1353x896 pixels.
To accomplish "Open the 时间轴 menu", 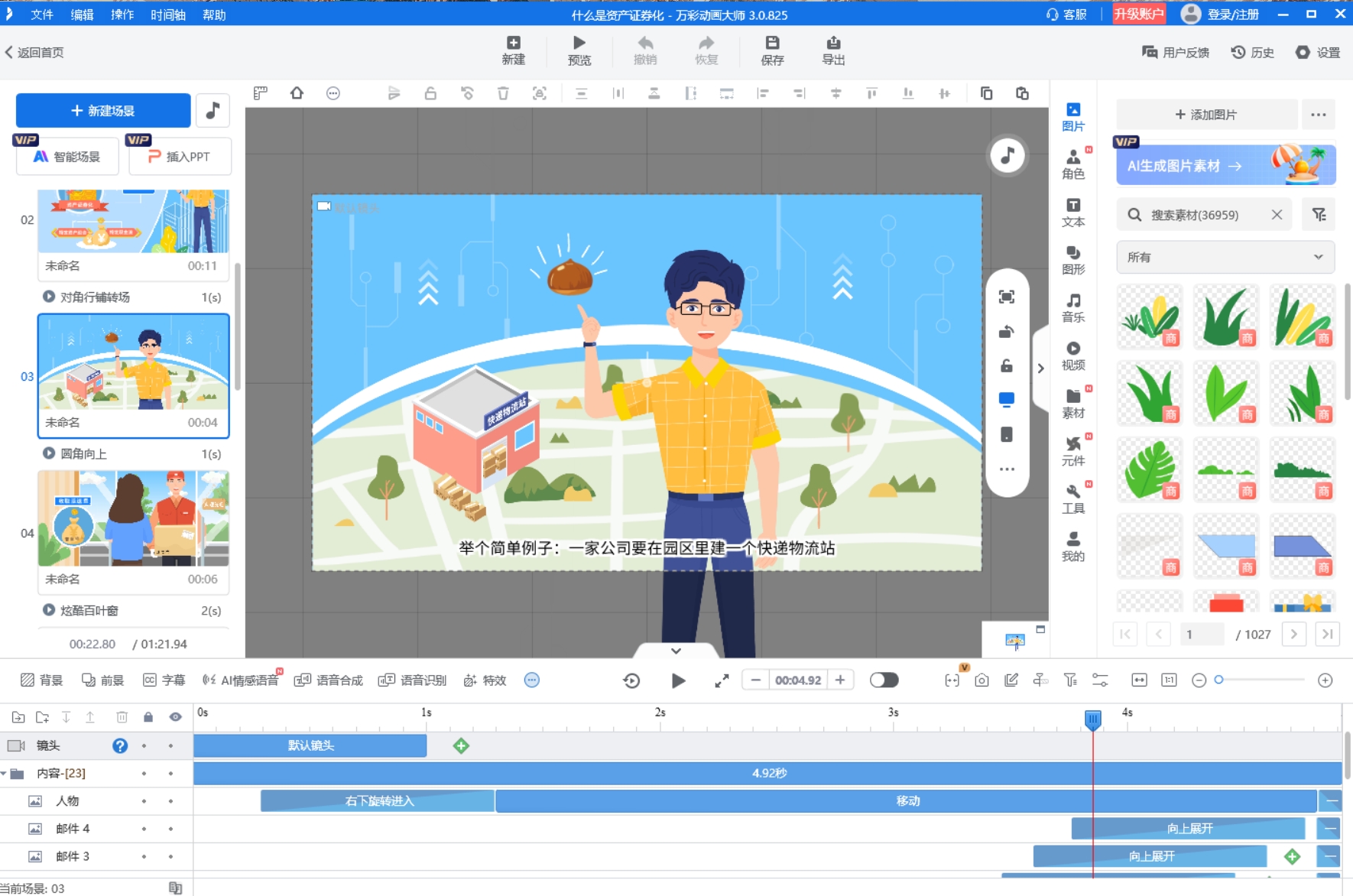I will click(x=167, y=15).
